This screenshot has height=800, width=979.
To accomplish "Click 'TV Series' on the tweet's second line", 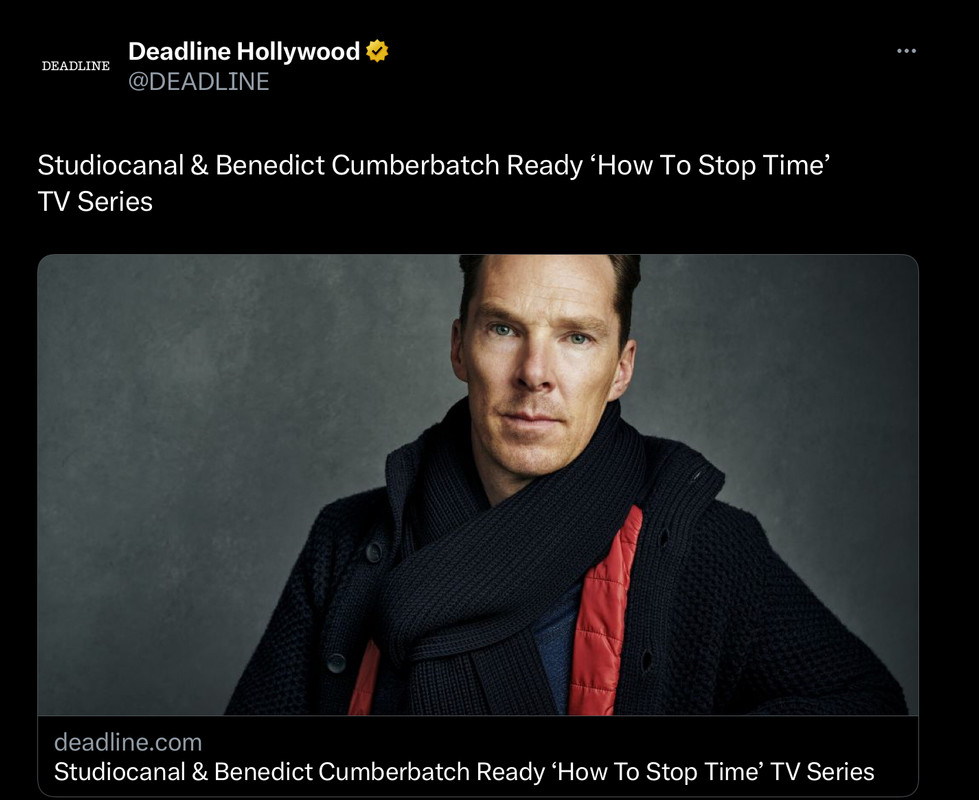I will click(x=95, y=202).
